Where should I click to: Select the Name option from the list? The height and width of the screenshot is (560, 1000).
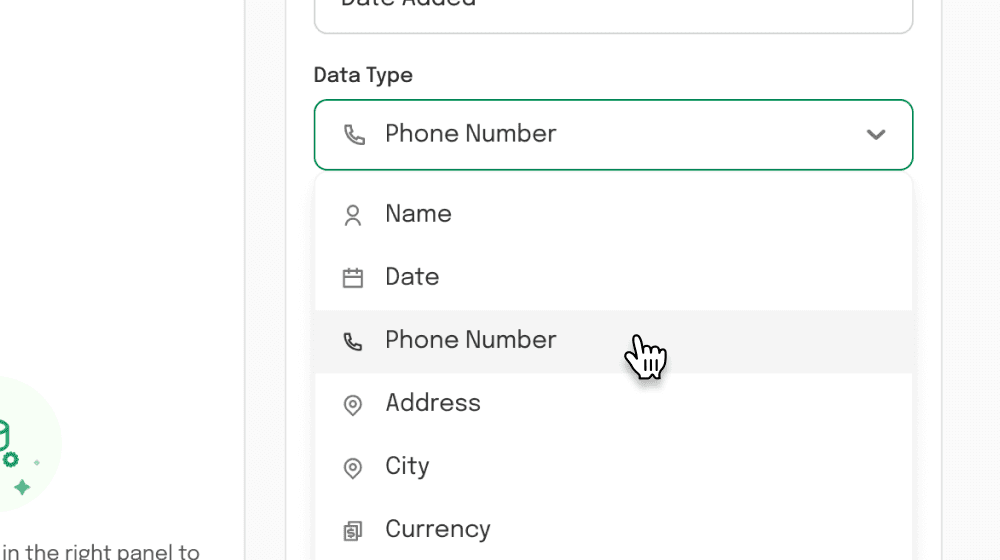614,214
